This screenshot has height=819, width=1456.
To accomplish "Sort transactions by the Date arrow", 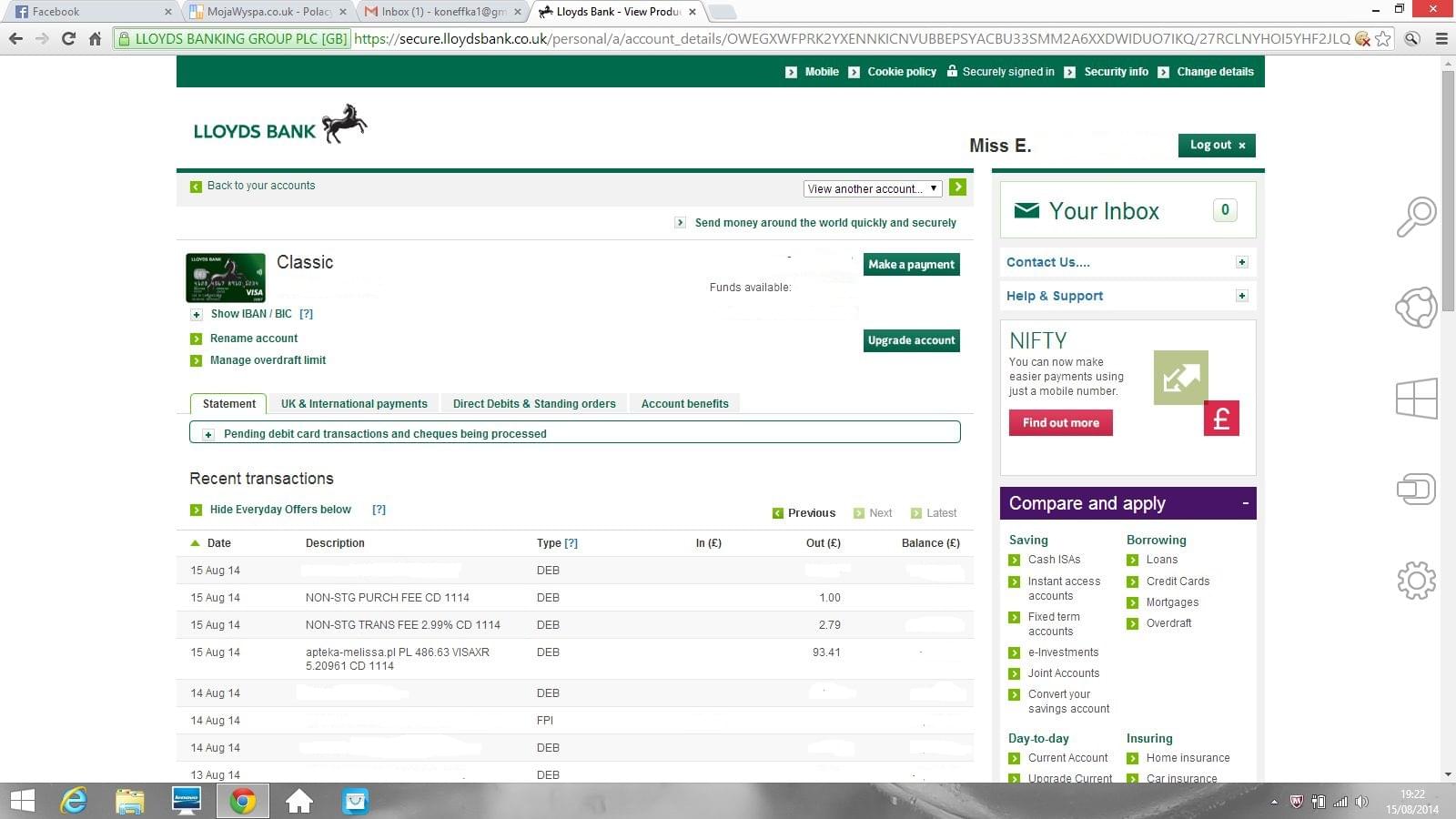I will click(x=195, y=542).
